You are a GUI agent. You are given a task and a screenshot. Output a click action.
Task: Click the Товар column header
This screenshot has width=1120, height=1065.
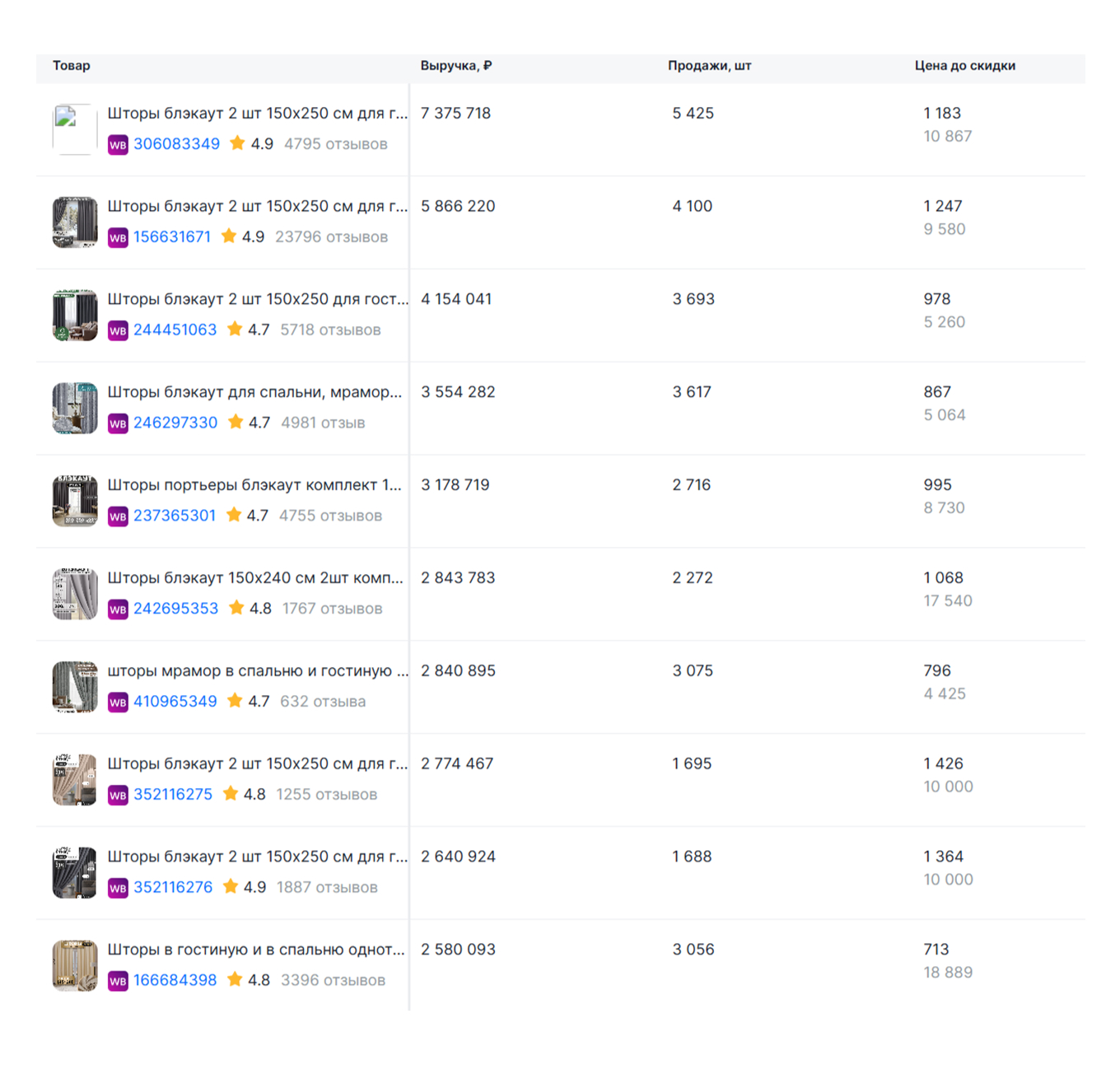[x=72, y=66]
